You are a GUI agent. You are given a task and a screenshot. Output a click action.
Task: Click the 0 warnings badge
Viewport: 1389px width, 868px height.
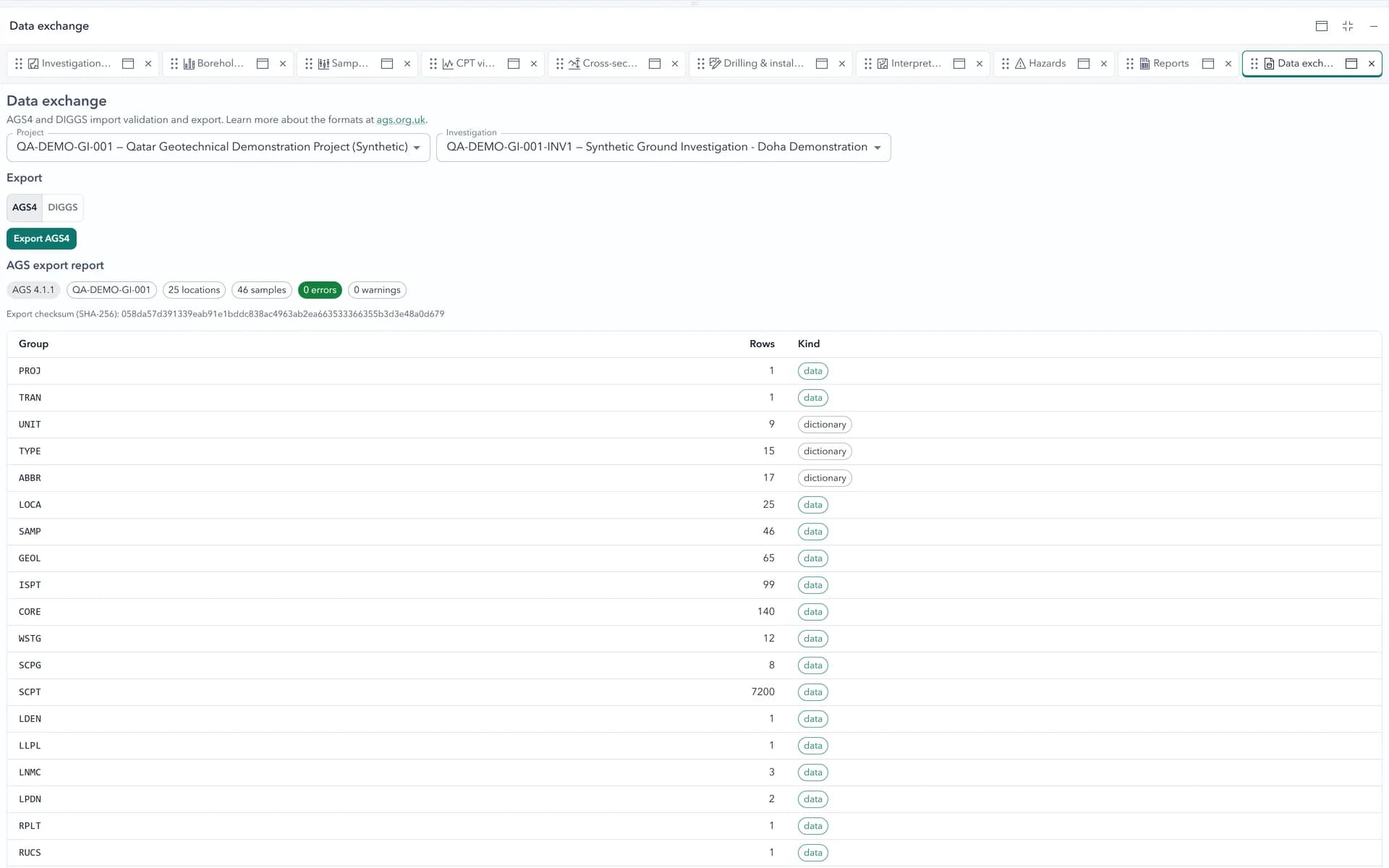click(377, 290)
